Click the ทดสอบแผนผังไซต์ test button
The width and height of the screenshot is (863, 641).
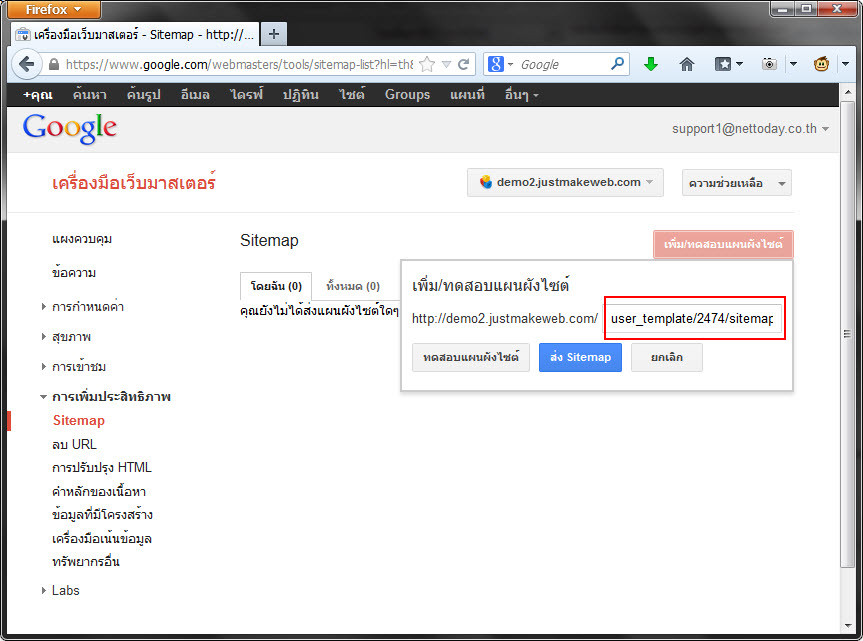click(x=471, y=358)
